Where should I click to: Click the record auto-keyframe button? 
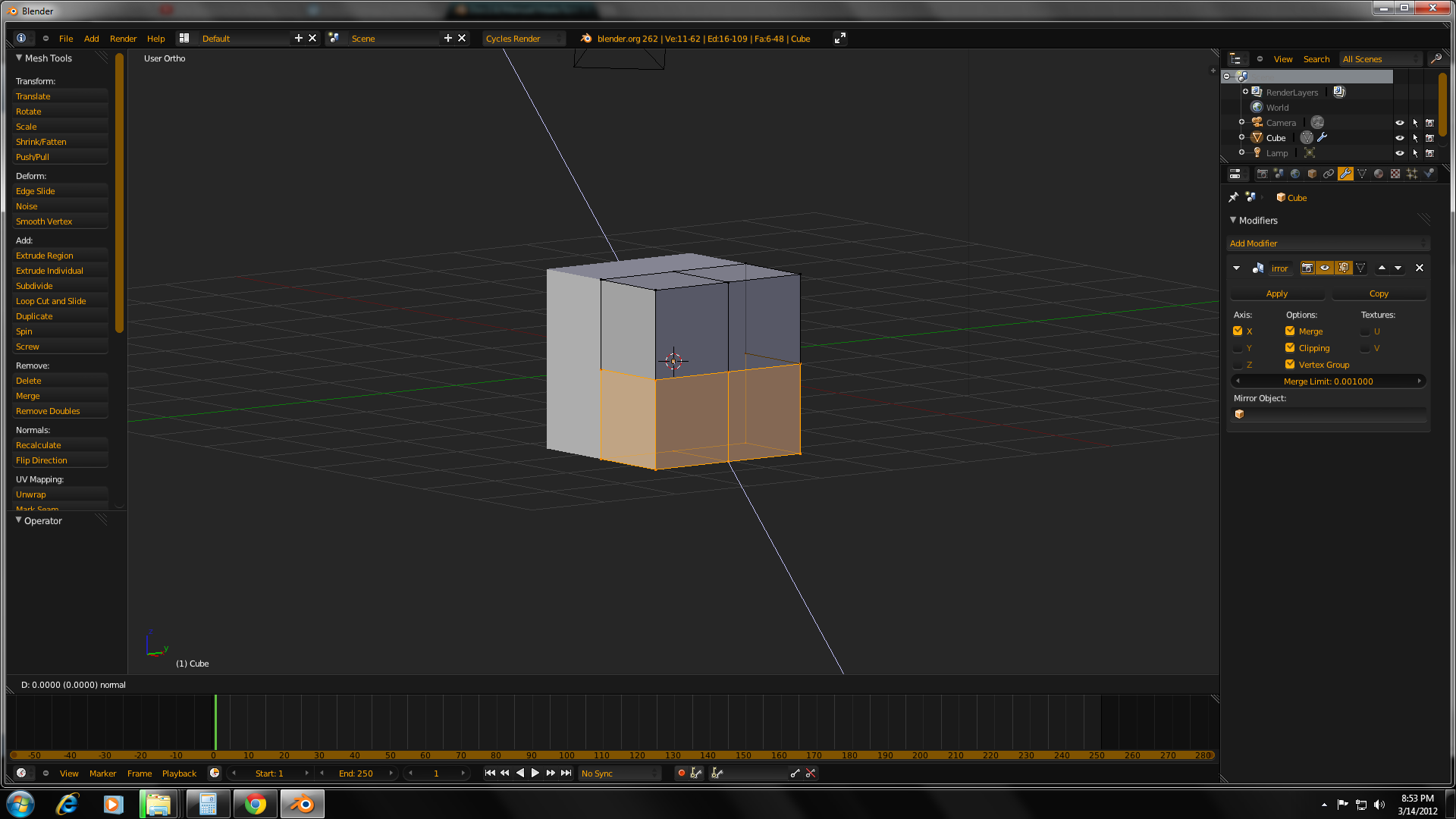pyautogui.click(x=681, y=773)
